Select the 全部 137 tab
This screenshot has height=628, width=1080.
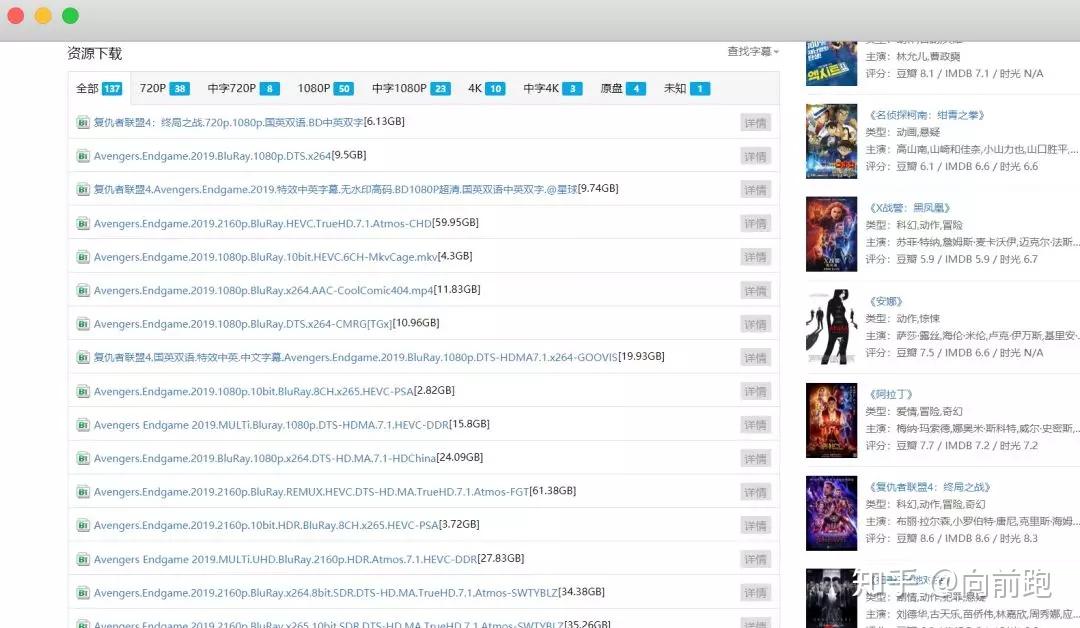[x=98, y=88]
